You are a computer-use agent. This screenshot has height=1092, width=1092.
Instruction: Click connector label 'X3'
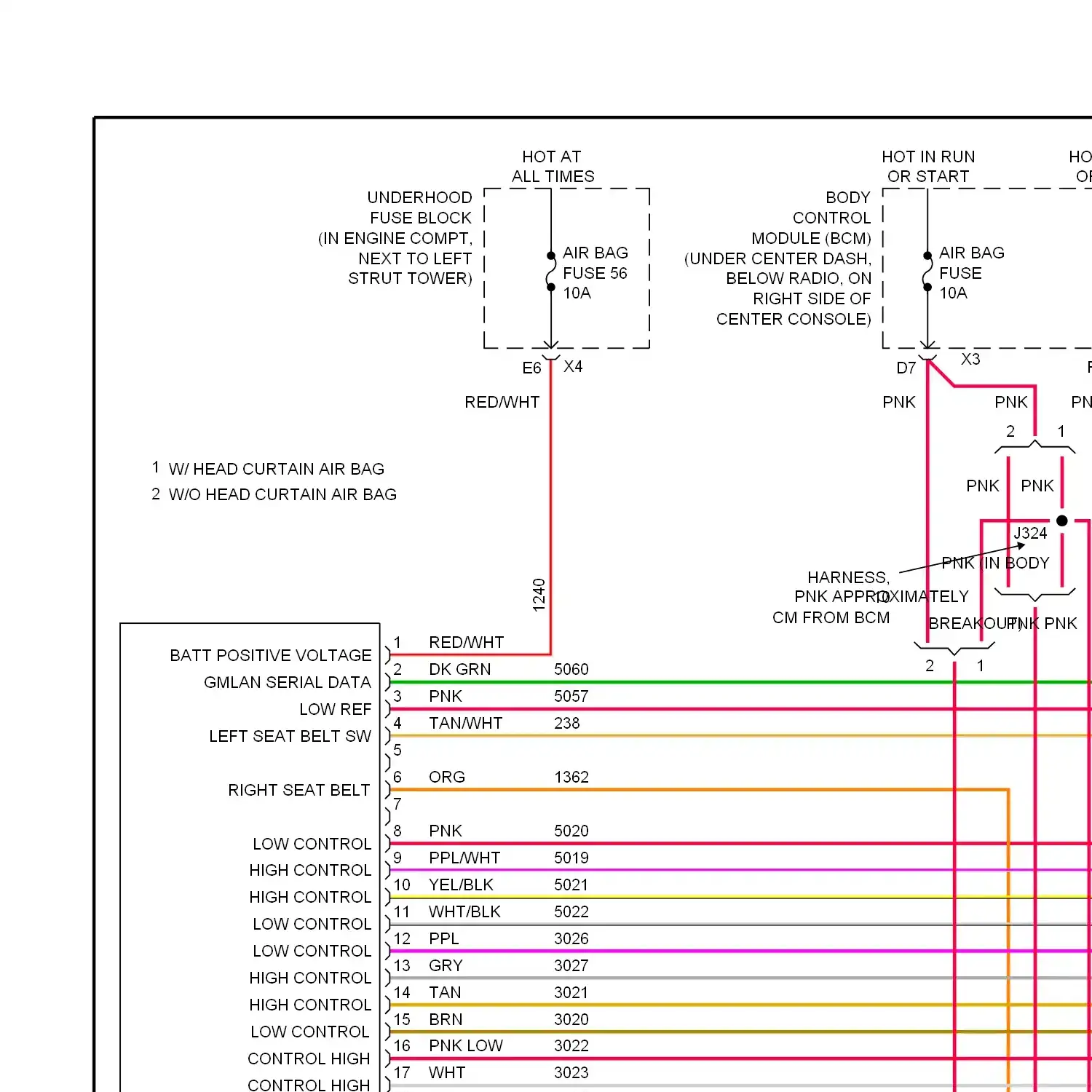(x=970, y=360)
